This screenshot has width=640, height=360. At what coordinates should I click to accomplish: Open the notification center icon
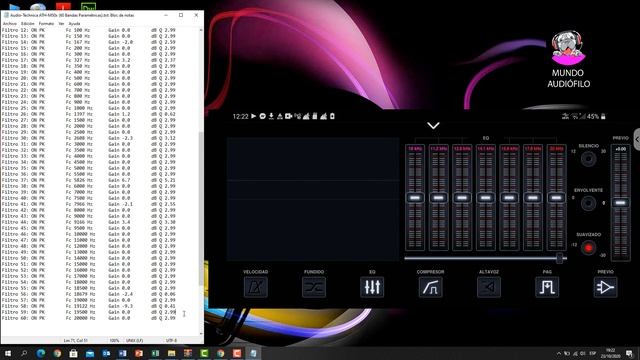629,353
